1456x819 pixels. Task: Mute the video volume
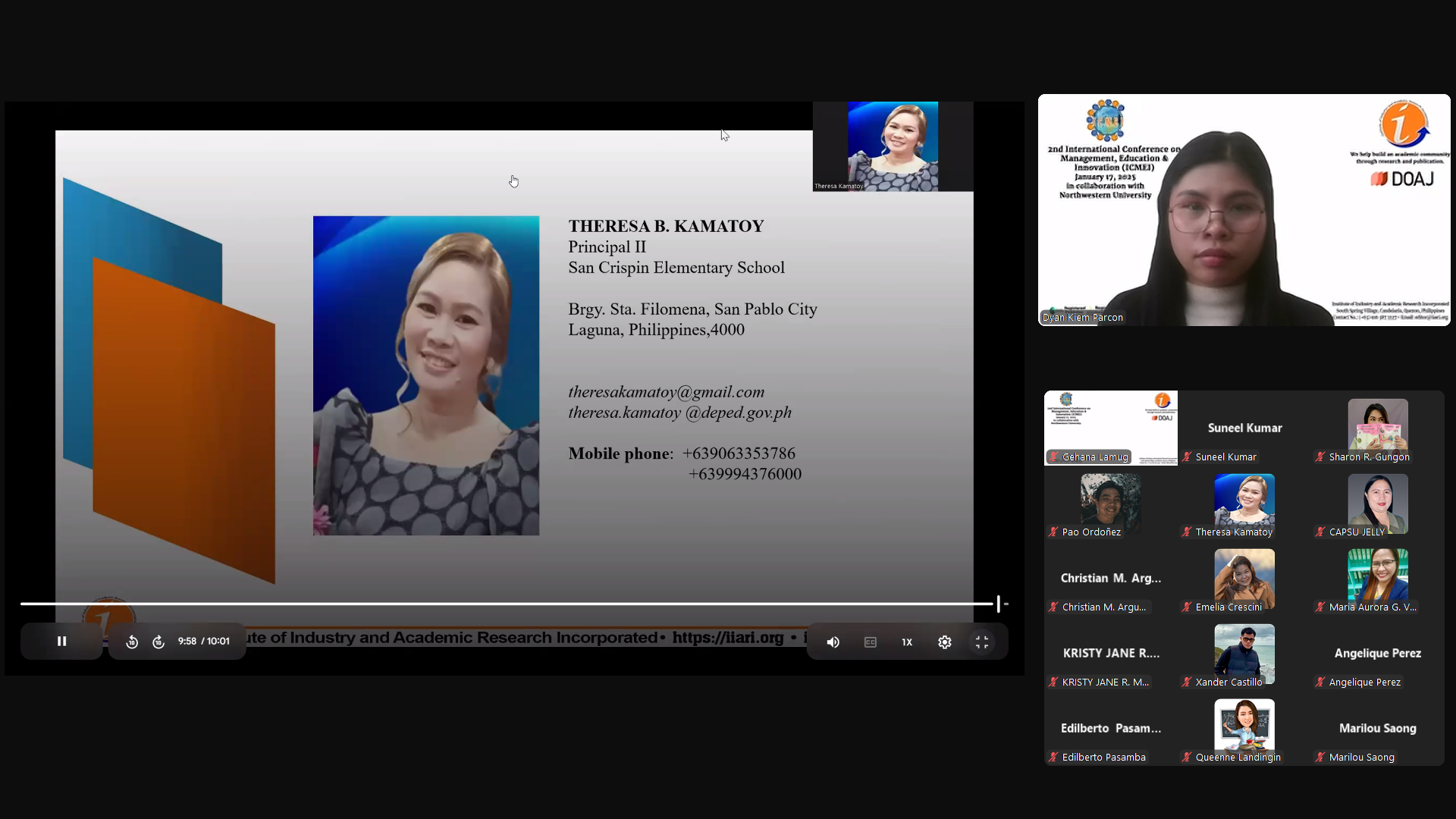tap(833, 642)
